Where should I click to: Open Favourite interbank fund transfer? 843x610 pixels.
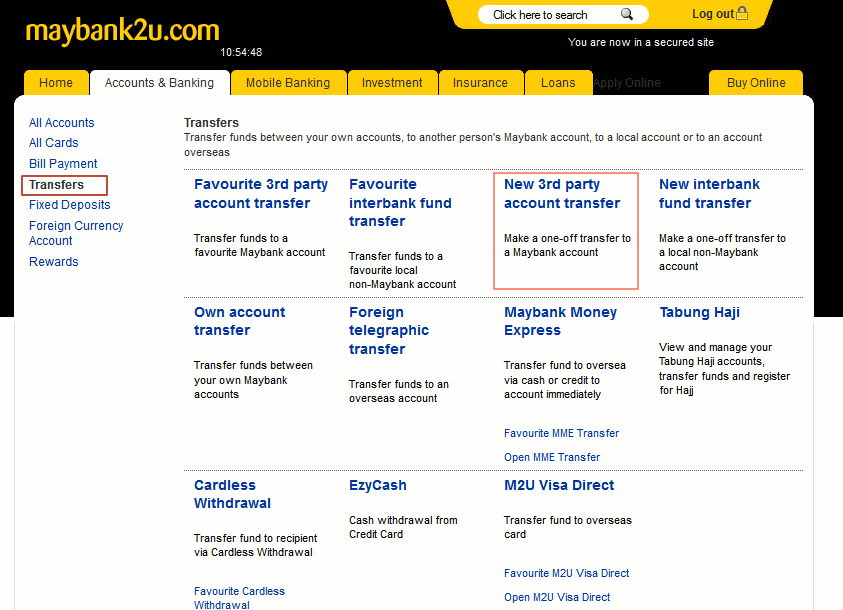point(400,203)
